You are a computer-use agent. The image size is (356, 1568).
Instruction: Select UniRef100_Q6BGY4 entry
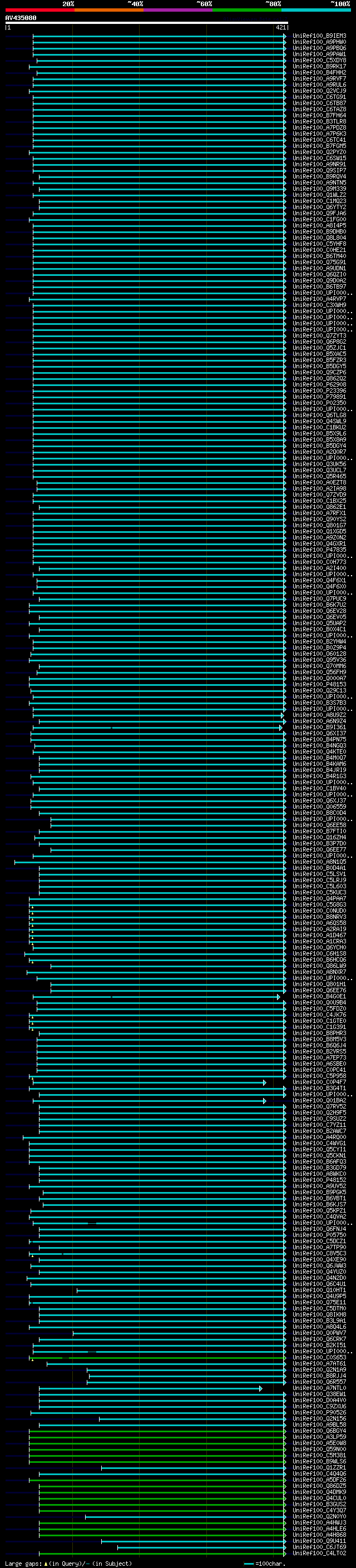click(319, 1431)
